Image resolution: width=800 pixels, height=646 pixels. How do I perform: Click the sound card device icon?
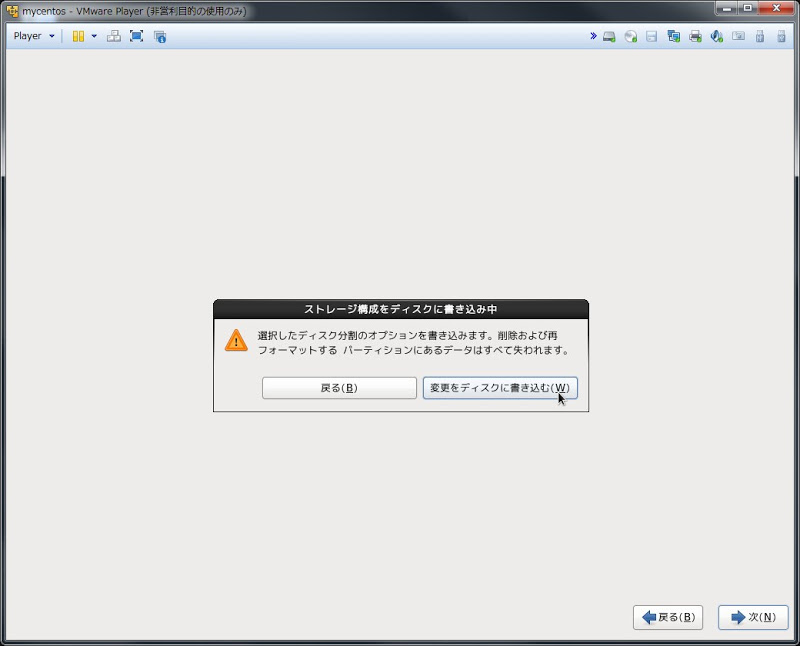click(x=716, y=36)
